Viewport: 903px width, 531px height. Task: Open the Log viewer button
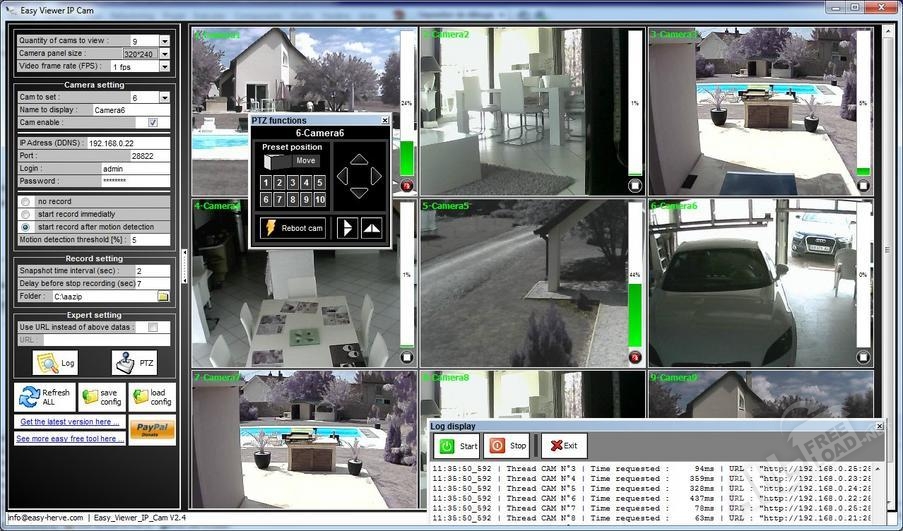click(55, 363)
